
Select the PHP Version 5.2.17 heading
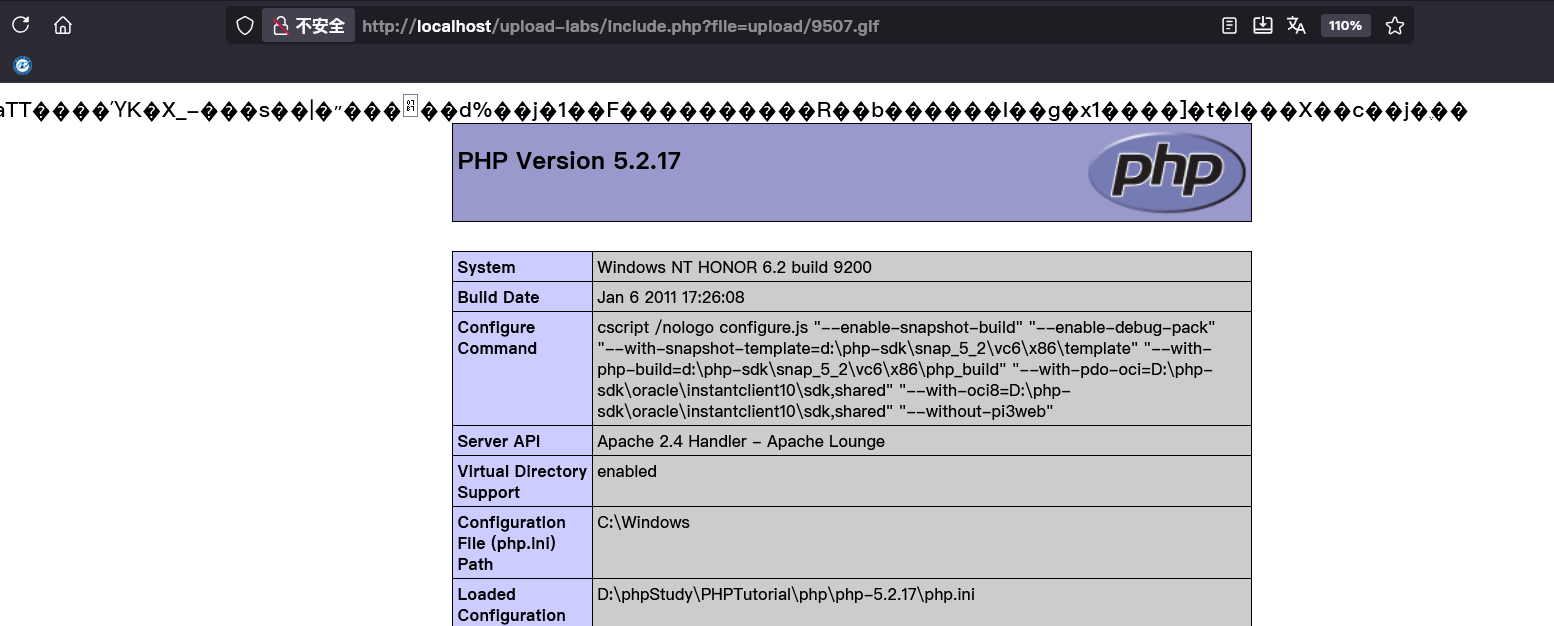pyautogui.click(x=569, y=161)
